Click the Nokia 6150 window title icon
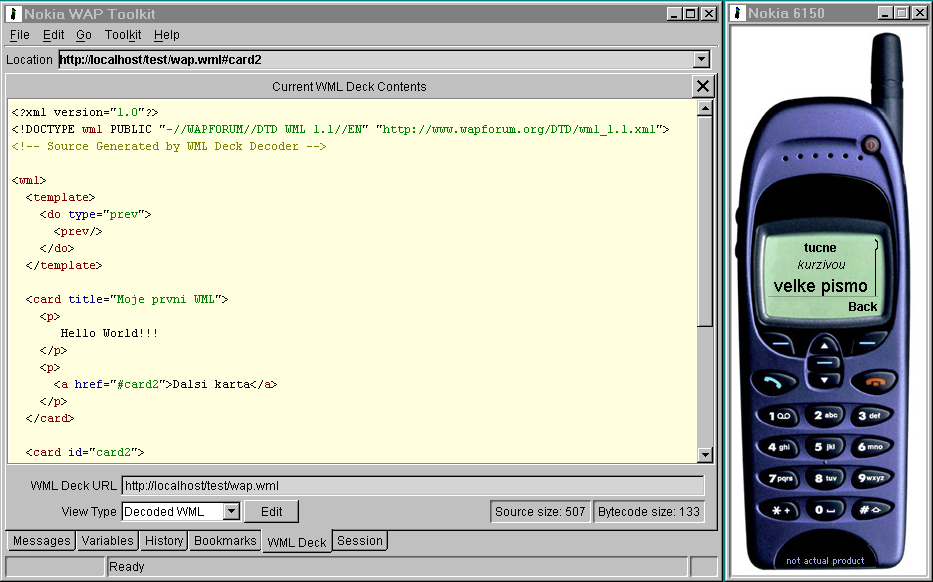The width and height of the screenshot is (933, 582). click(738, 13)
